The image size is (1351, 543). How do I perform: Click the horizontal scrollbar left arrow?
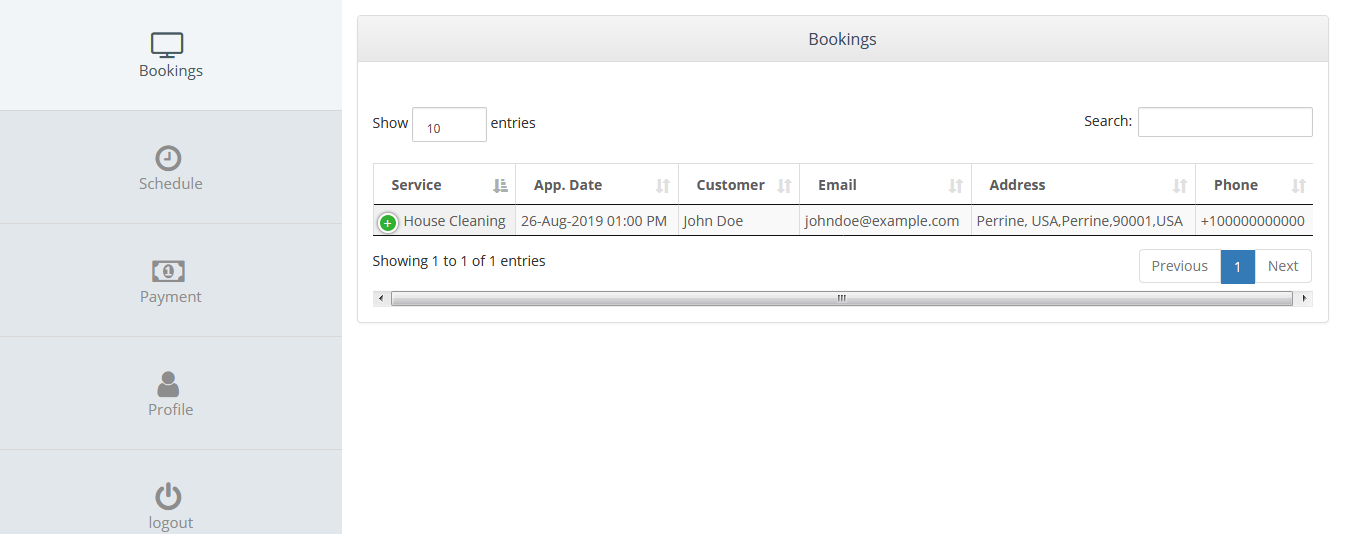tap(381, 298)
